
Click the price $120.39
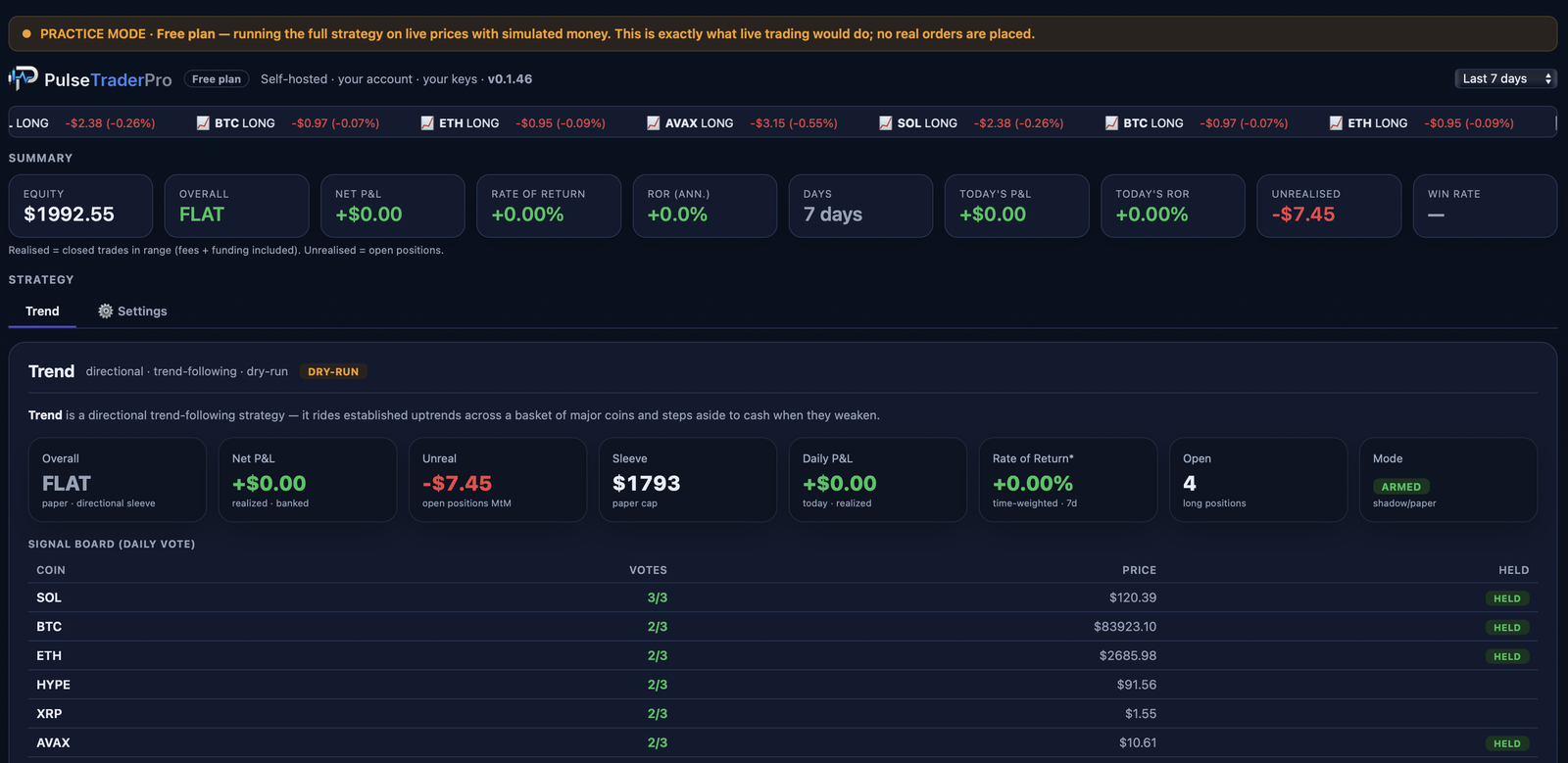1133,597
